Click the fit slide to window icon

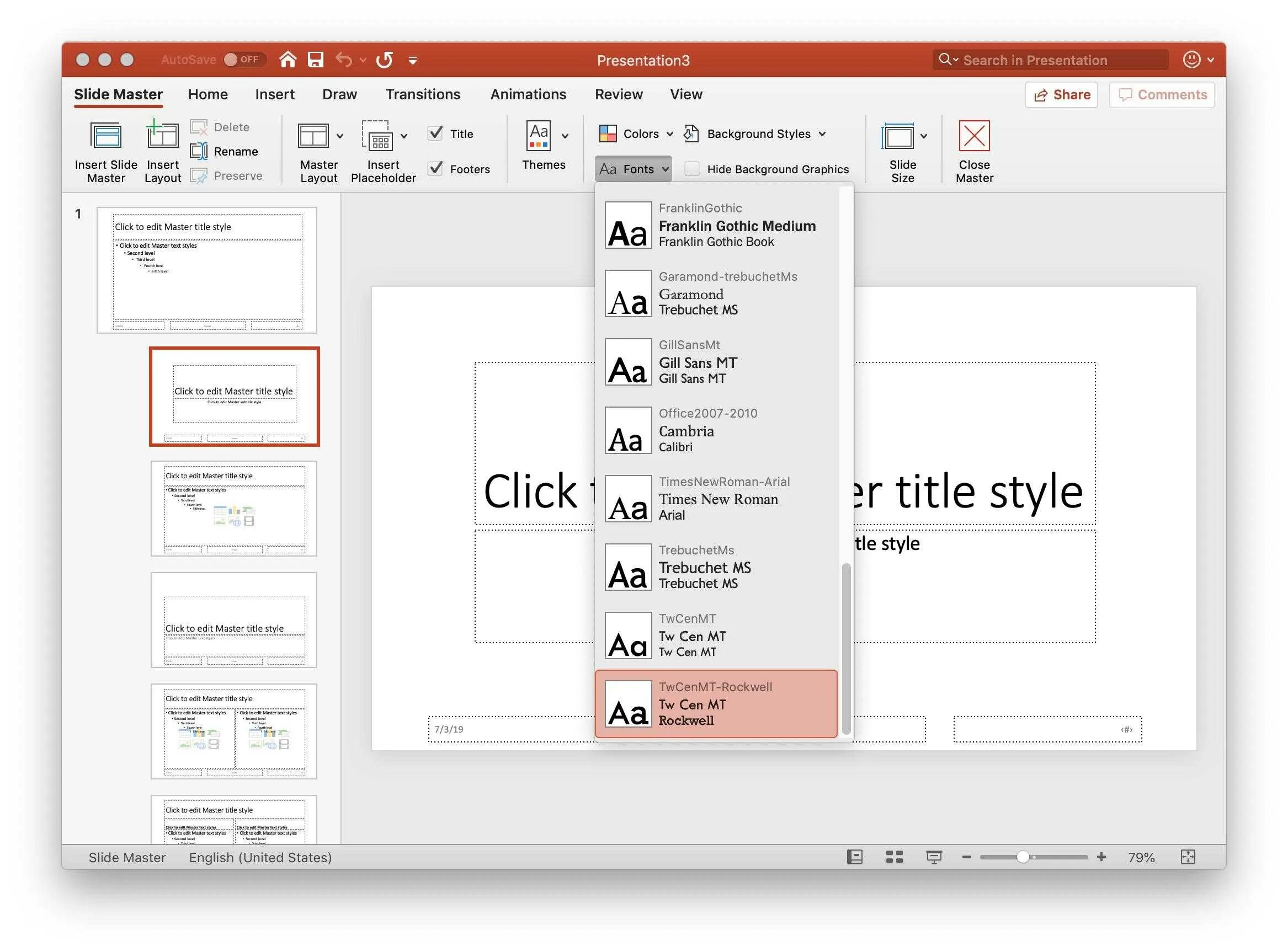pos(1188,857)
